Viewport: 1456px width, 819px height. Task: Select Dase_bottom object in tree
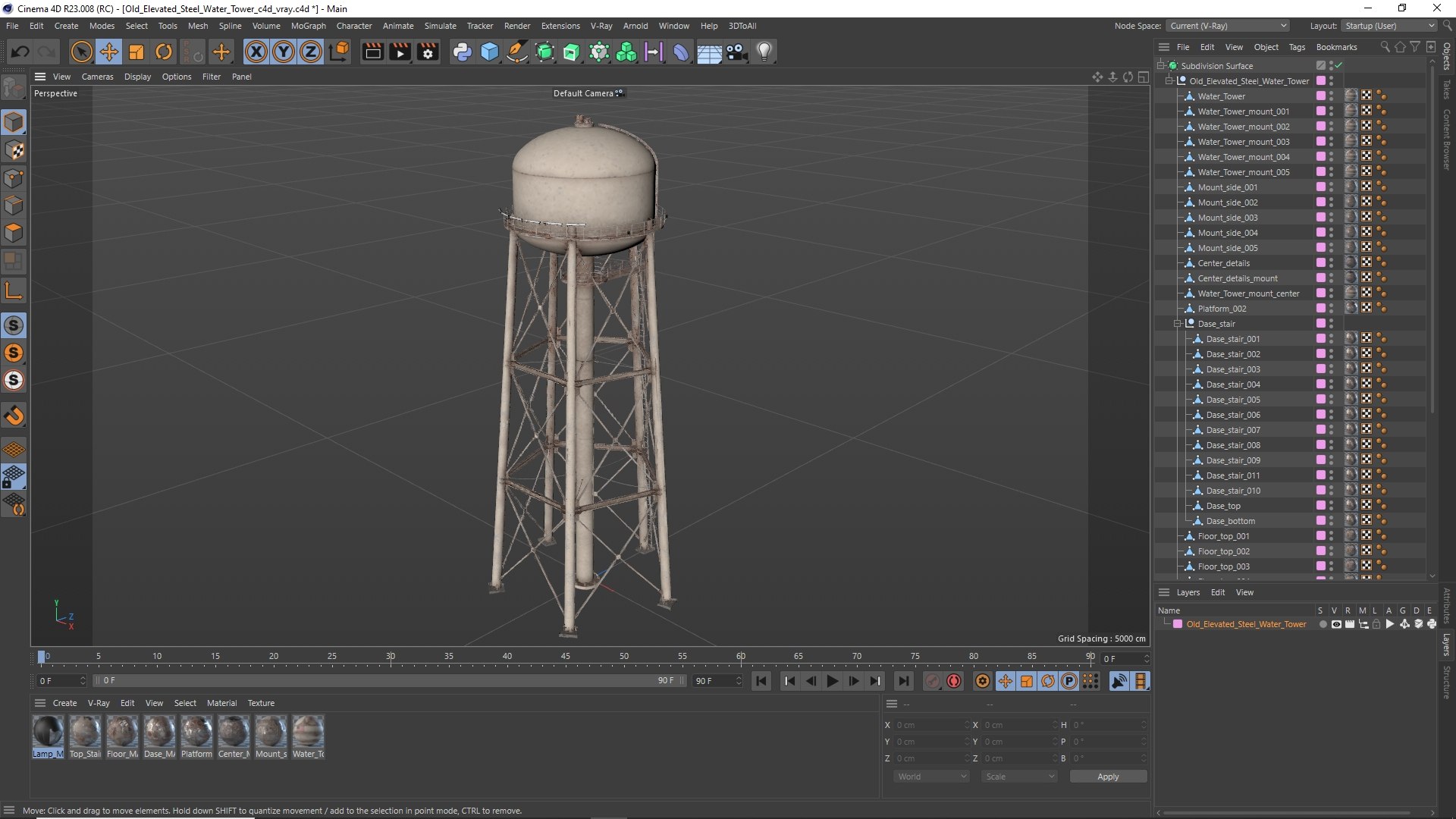tap(1230, 521)
